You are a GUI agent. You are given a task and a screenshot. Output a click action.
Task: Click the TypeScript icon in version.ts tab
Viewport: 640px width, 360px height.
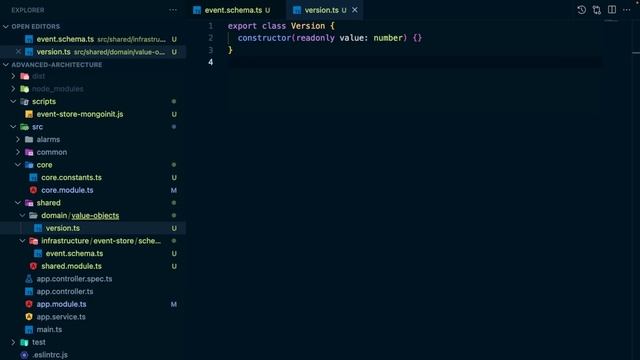(297, 10)
